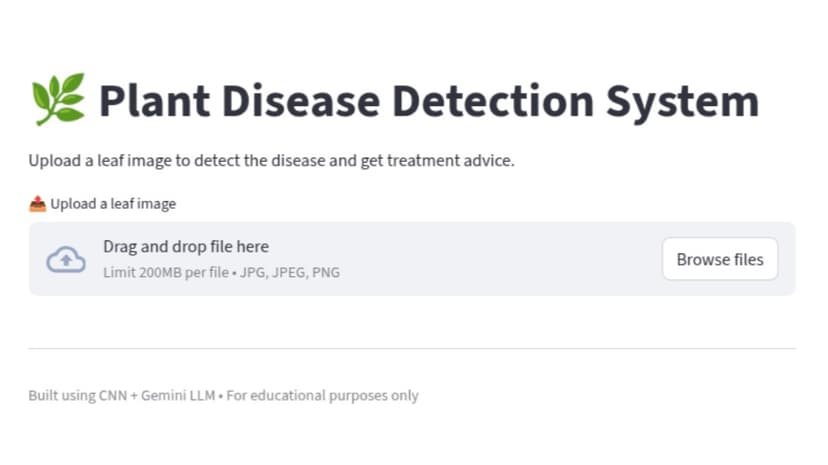The height and width of the screenshot is (465, 828).
Task: Click the word 'System' in the heading
Action: click(683, 101)
